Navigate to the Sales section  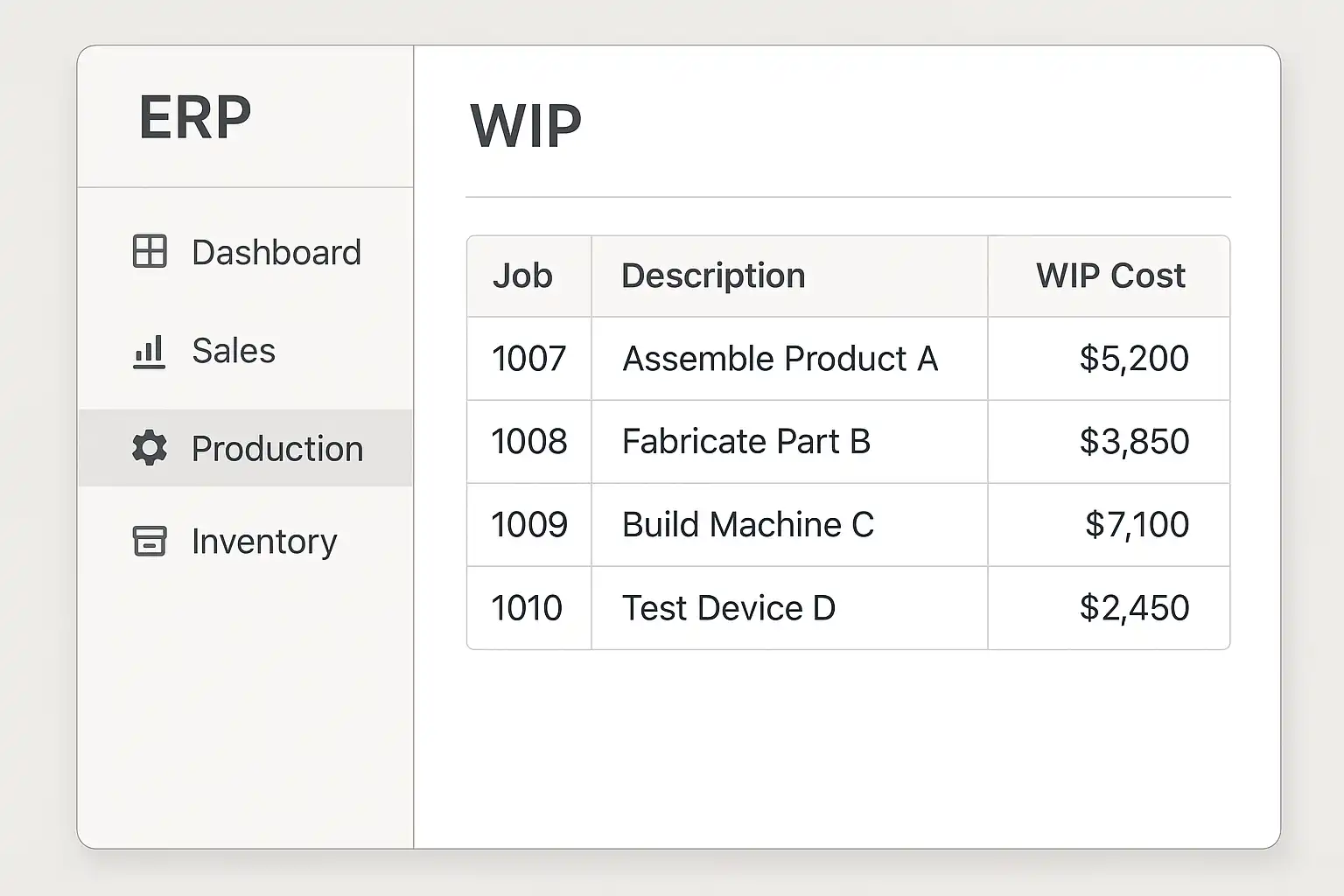(x=233, y=351)
